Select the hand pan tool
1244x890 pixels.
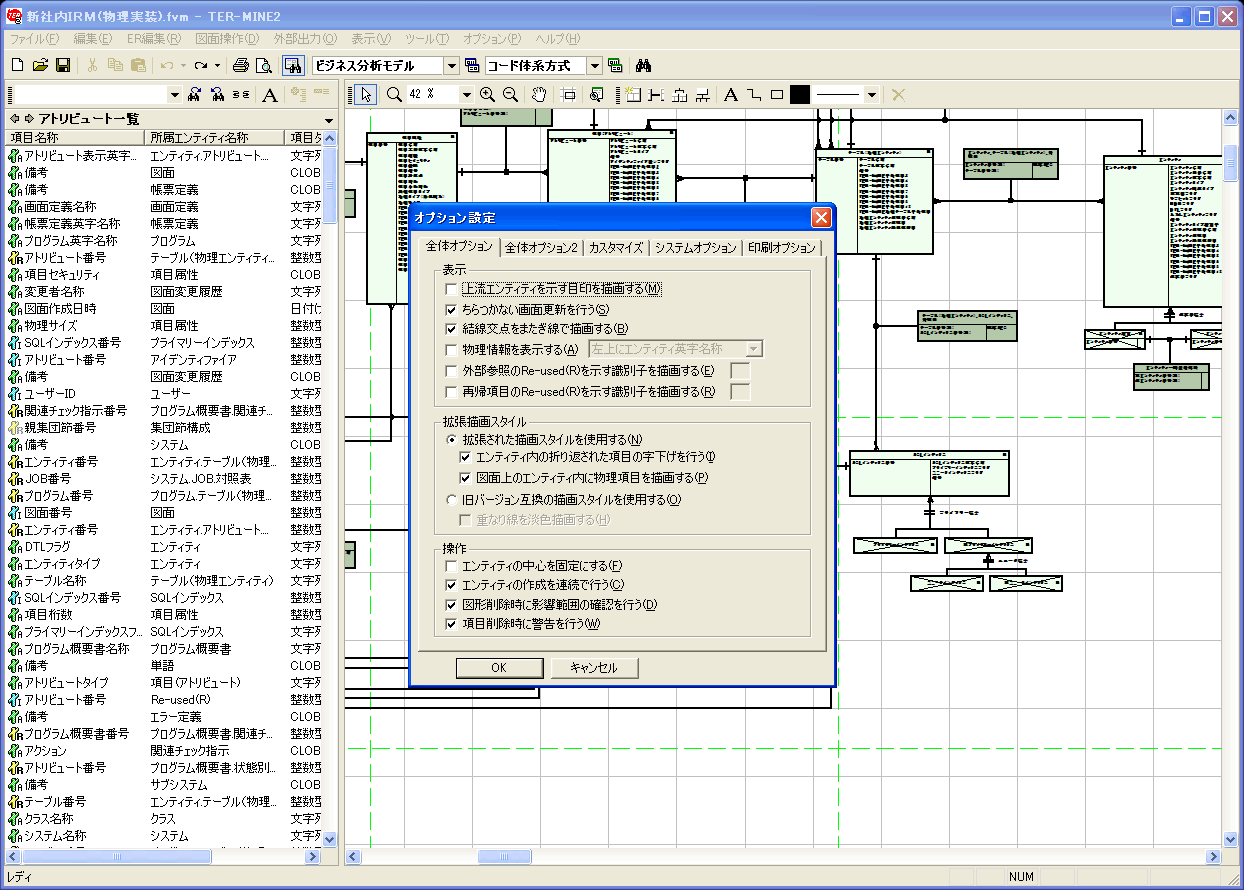coord(539,94)
